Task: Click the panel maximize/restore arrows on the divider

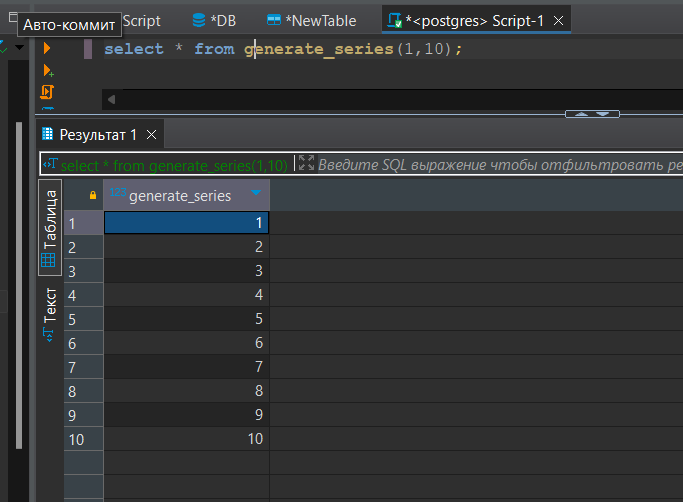Action: pos(592,114)
